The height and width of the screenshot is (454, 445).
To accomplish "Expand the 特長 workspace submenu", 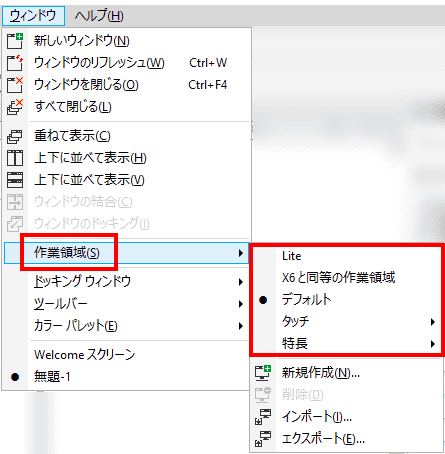I will [347, 343].
